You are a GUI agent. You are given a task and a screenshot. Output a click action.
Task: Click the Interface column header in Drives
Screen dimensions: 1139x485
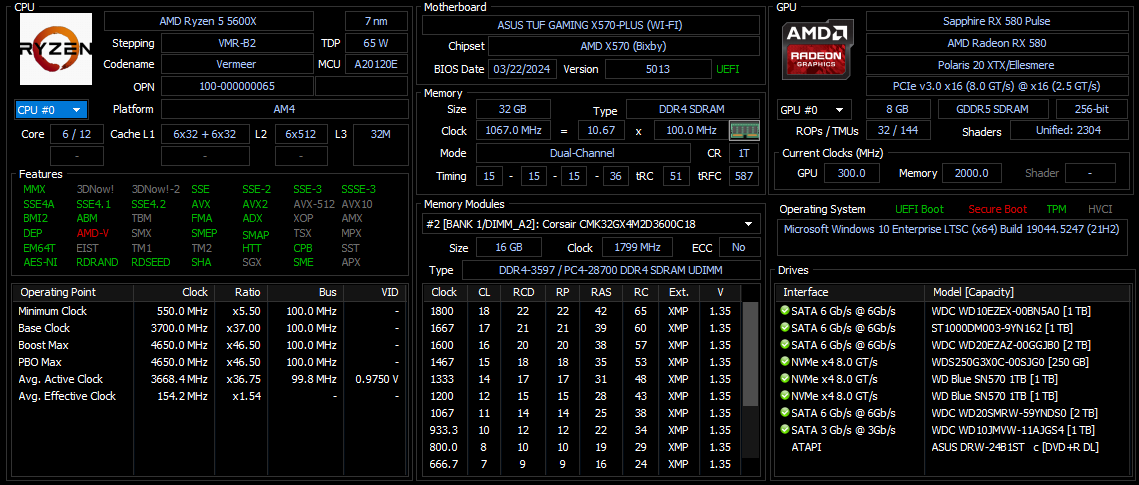tap(851, 292)
